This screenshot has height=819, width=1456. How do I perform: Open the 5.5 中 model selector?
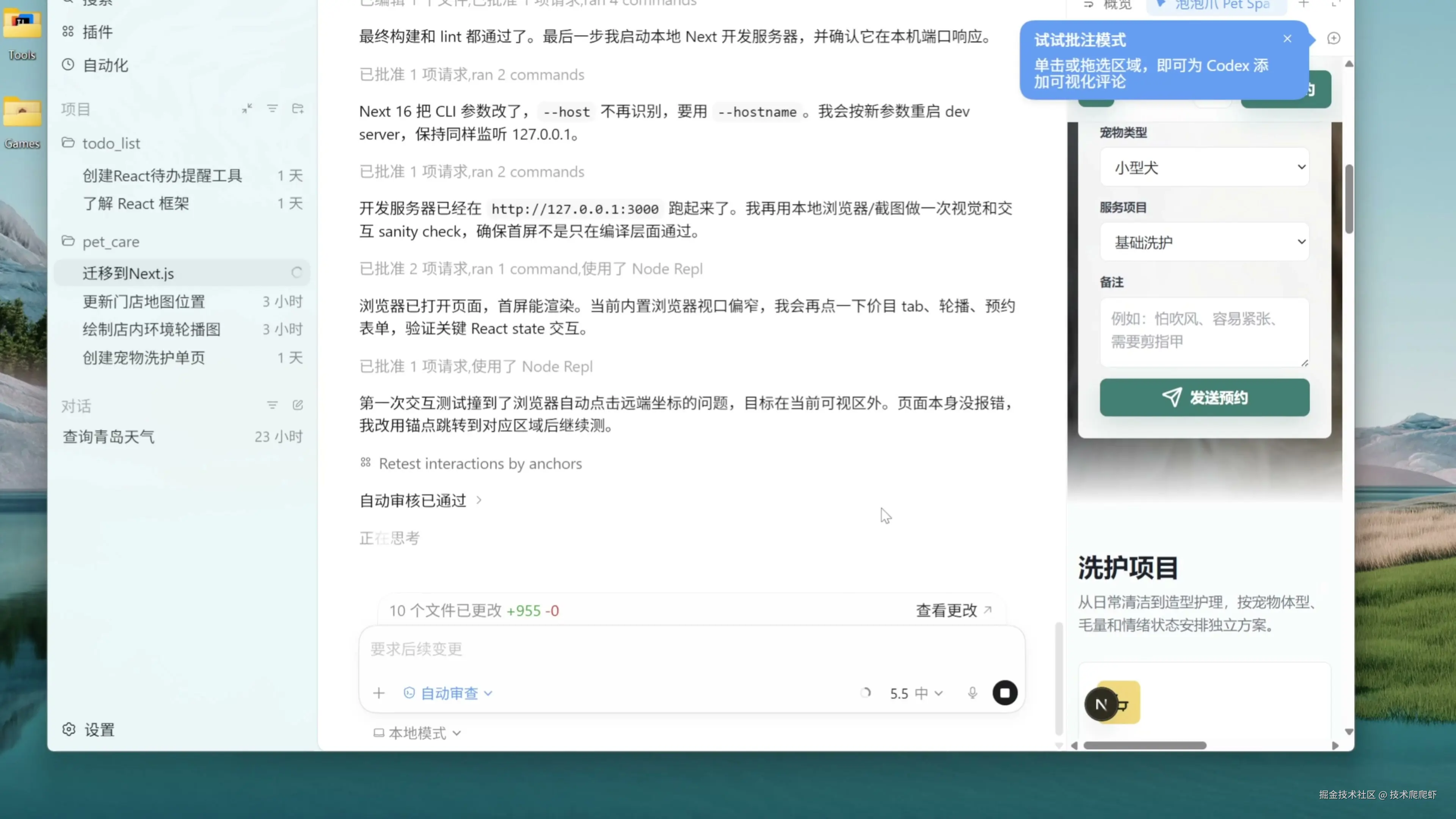[x=916, y=693]
